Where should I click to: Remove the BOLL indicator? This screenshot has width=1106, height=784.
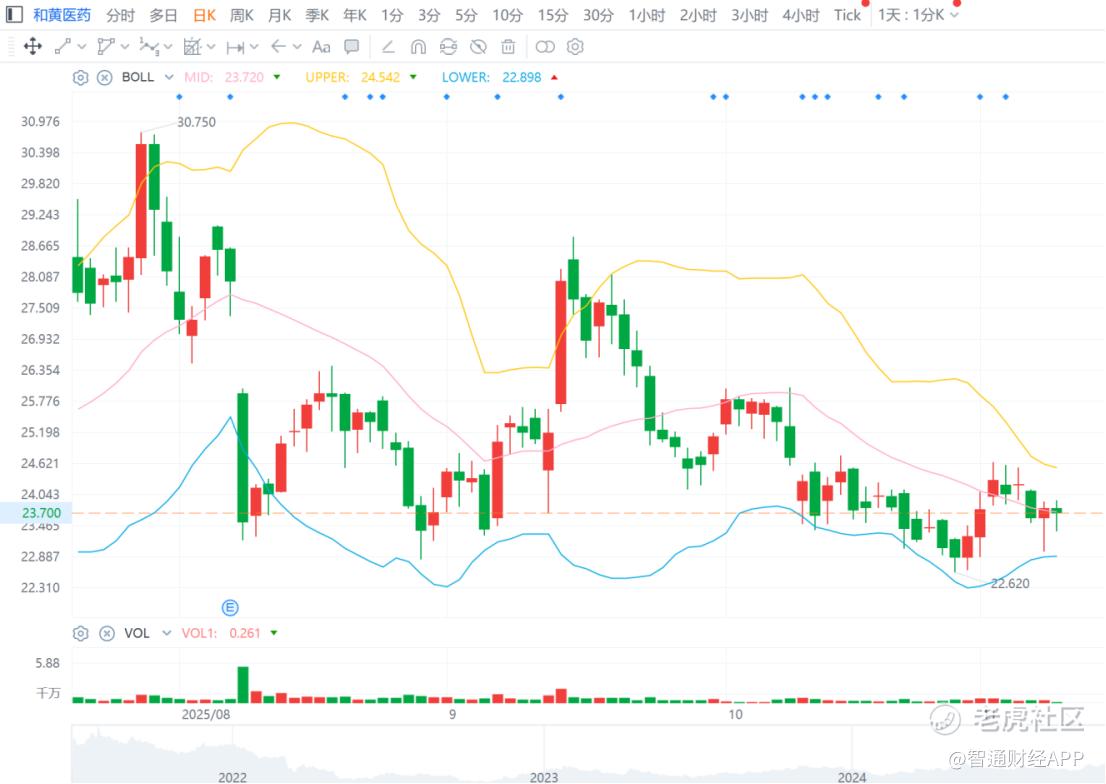pyautogui.click(x=104, y=78)
